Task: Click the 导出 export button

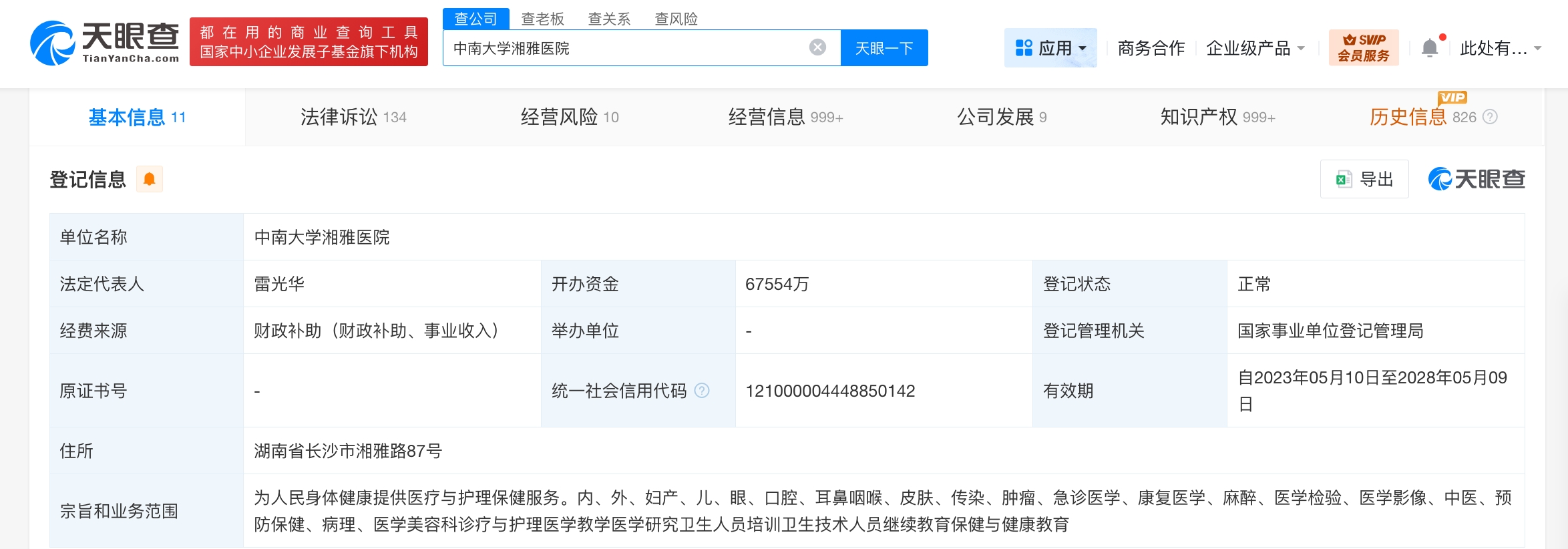Action: click(x=1364, y=179)
